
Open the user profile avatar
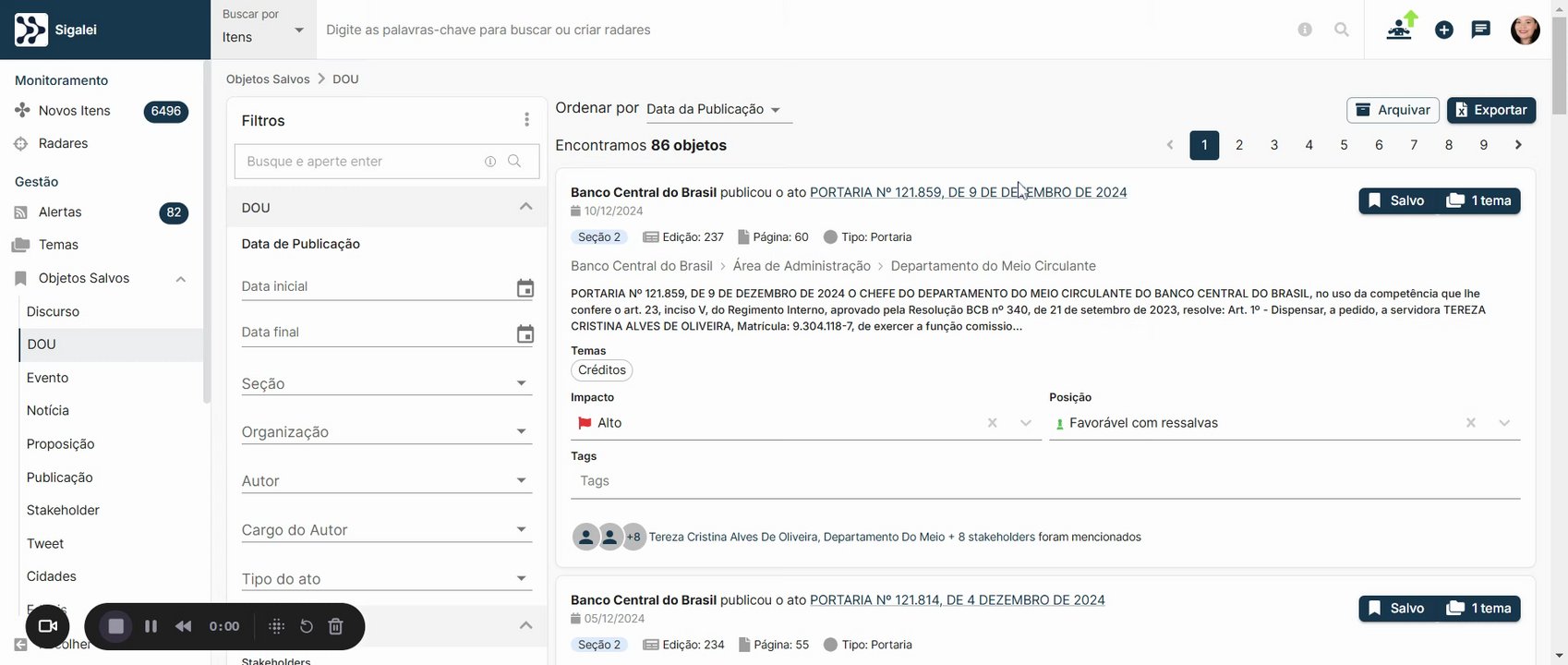pyautogui.click(x=1525, y=30)
